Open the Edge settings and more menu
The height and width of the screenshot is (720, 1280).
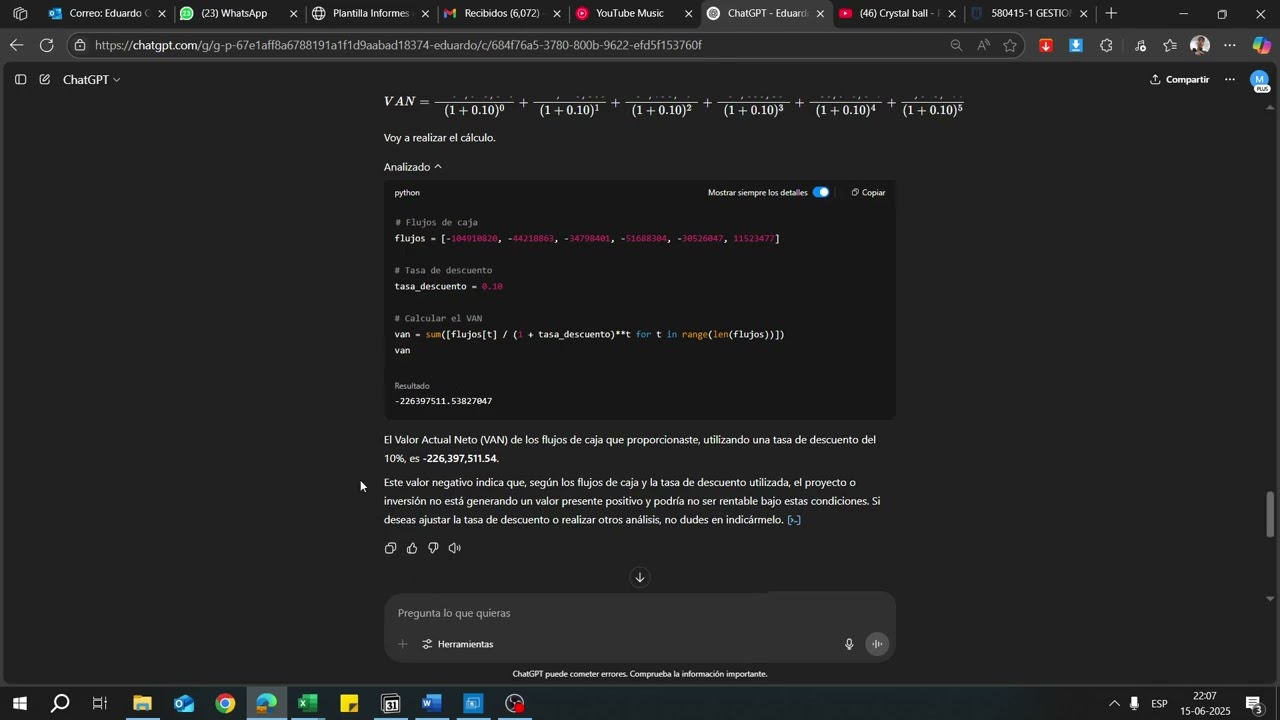coord(1230,45)
